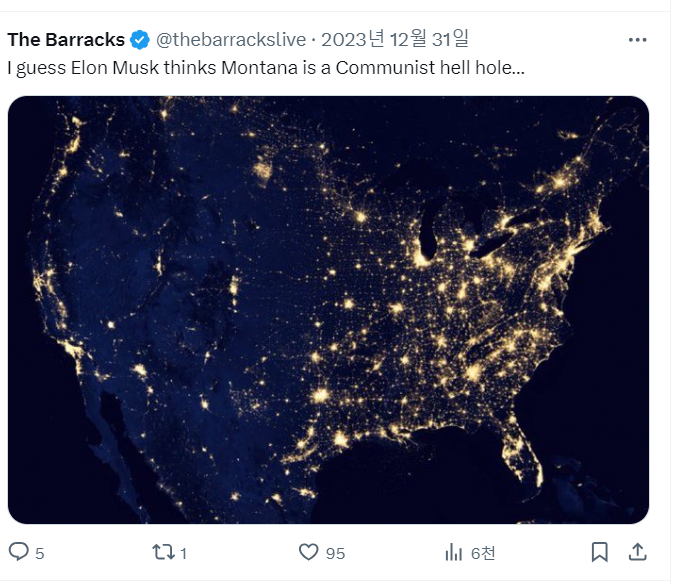
Task: Click the blue verified checkmark badge
Action: coord(140,40)
